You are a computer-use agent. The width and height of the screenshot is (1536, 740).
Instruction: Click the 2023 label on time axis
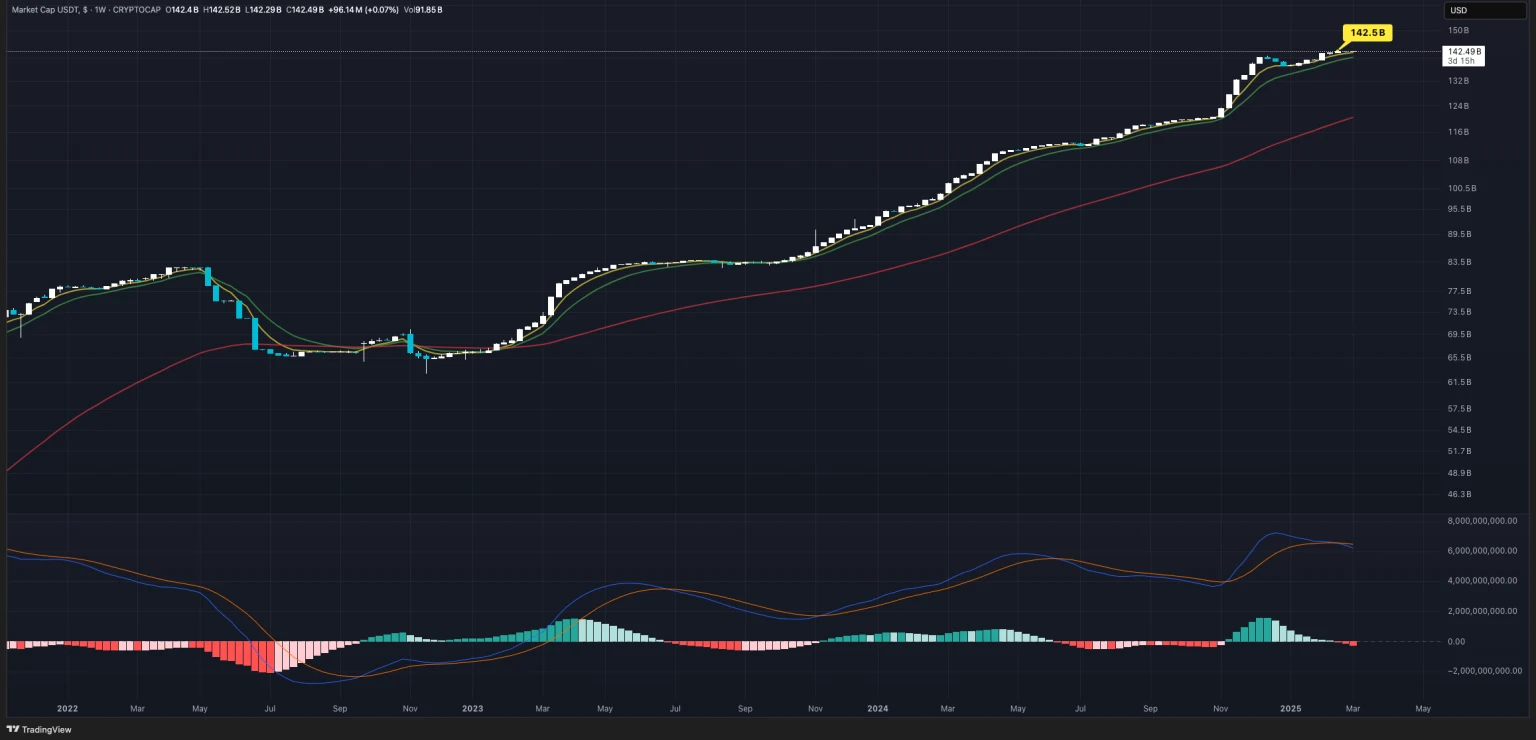pyautogui.click(x=472, y=708)
